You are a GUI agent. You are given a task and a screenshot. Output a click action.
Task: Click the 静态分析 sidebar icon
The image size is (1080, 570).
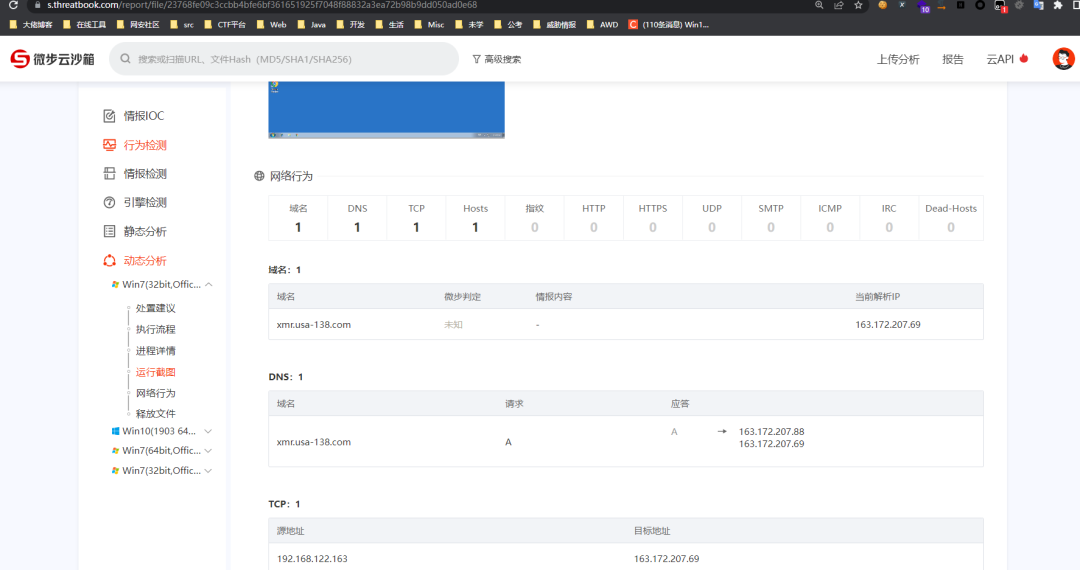[109, 231]
